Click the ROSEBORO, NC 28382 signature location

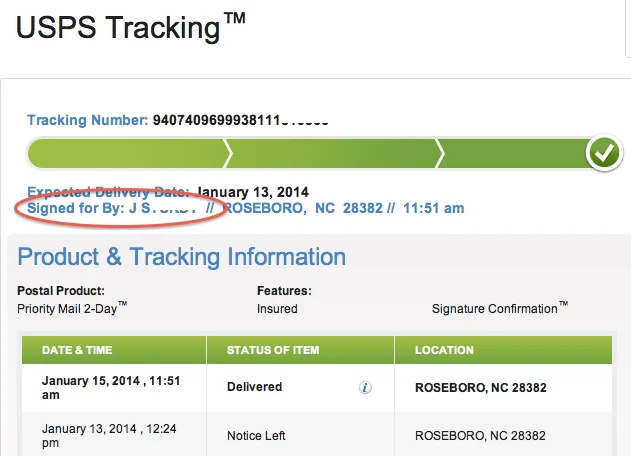click(302, 208)
